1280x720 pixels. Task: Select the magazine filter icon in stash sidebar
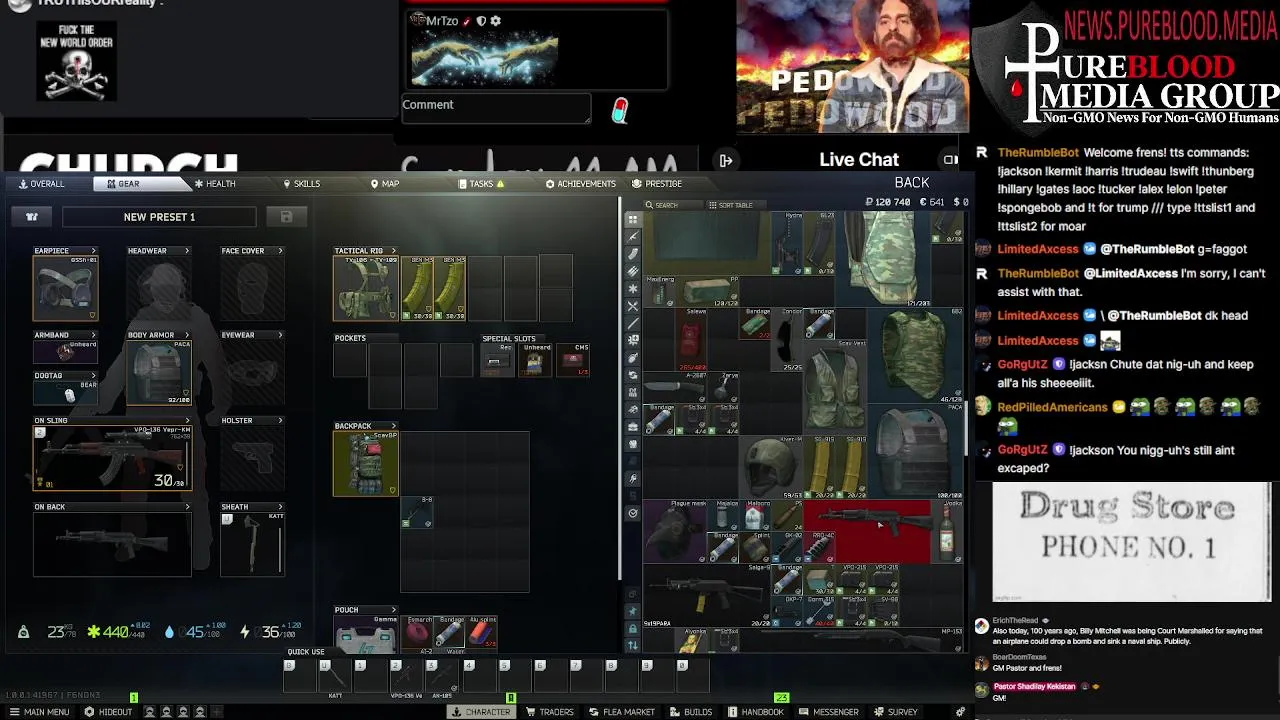[633, 254]
